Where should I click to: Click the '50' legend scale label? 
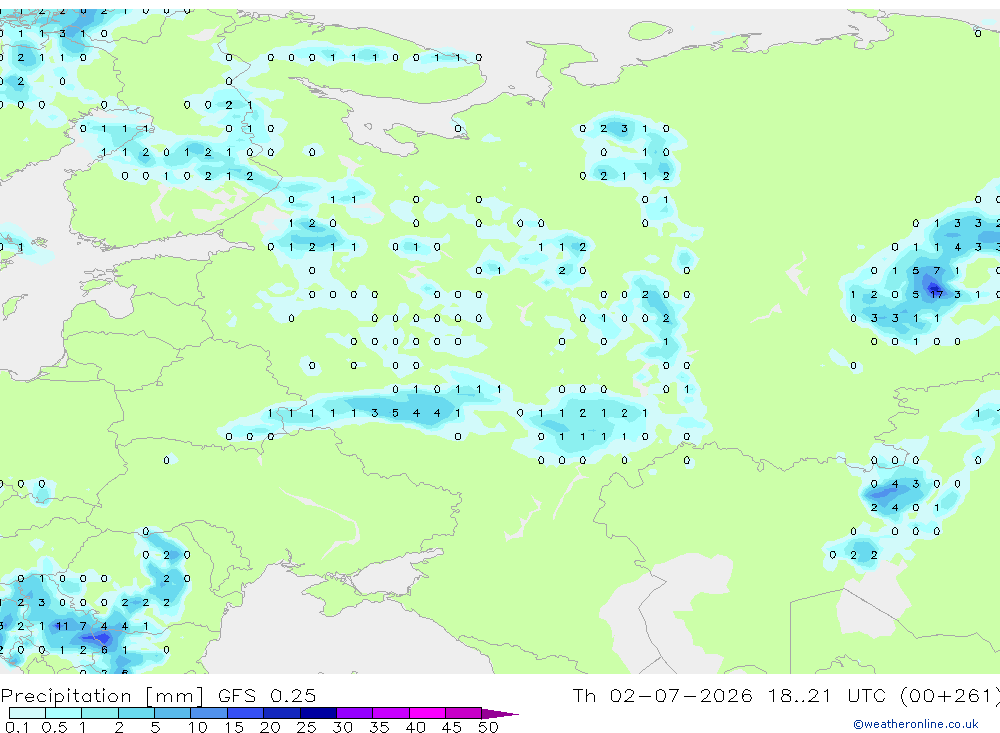488,727
